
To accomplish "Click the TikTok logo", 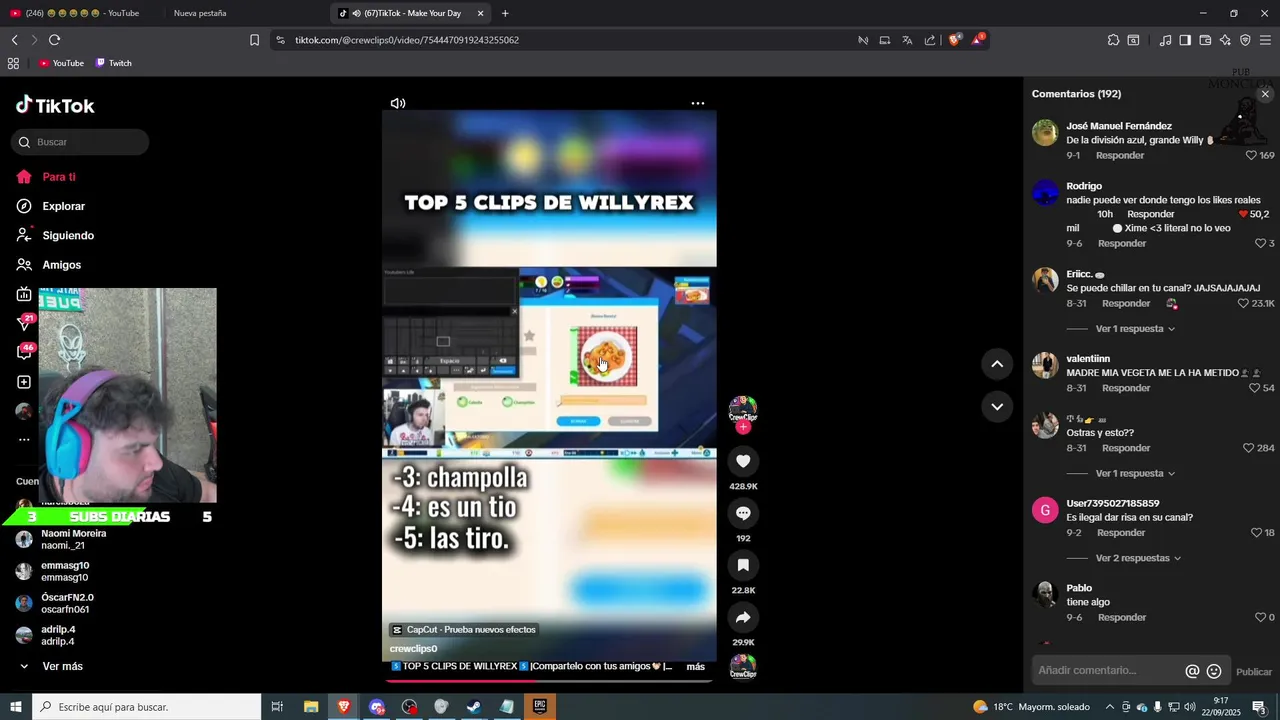I will [55, 105].
